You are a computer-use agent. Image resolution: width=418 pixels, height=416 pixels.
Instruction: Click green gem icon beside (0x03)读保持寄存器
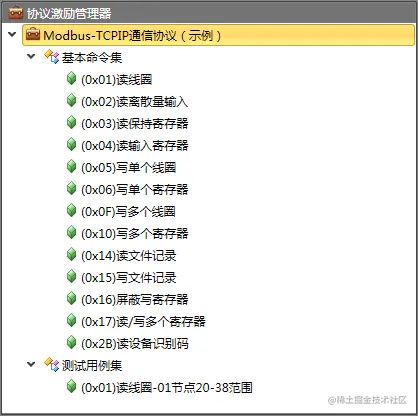pos(71,123)
